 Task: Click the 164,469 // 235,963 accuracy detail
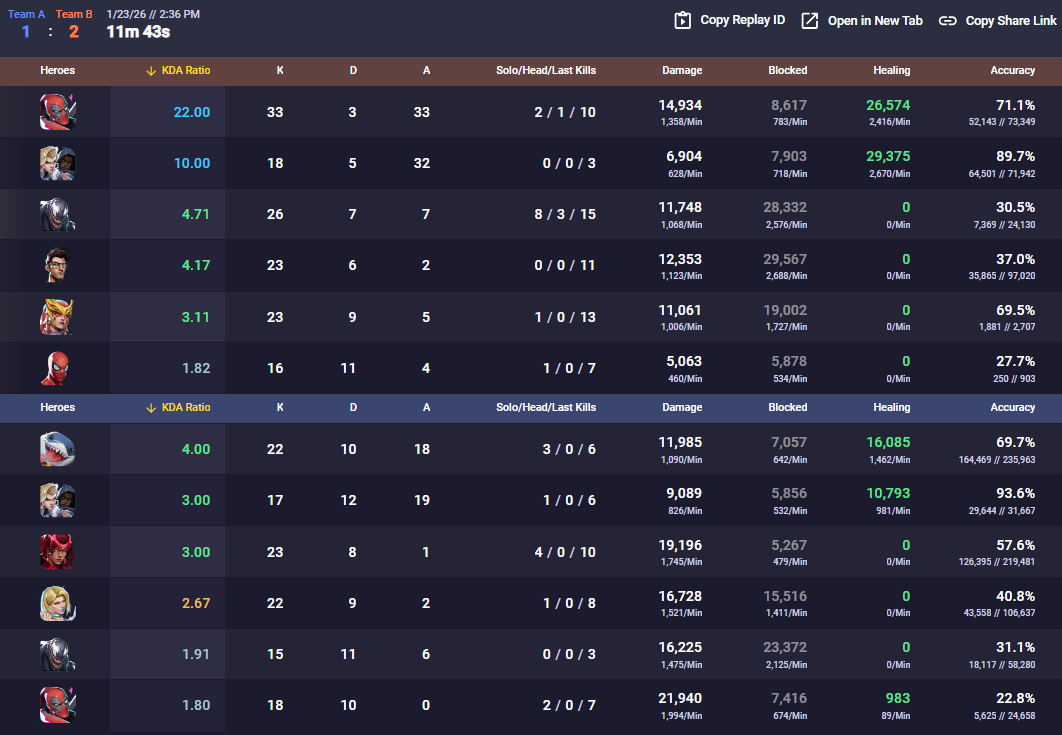coord(996,460)
